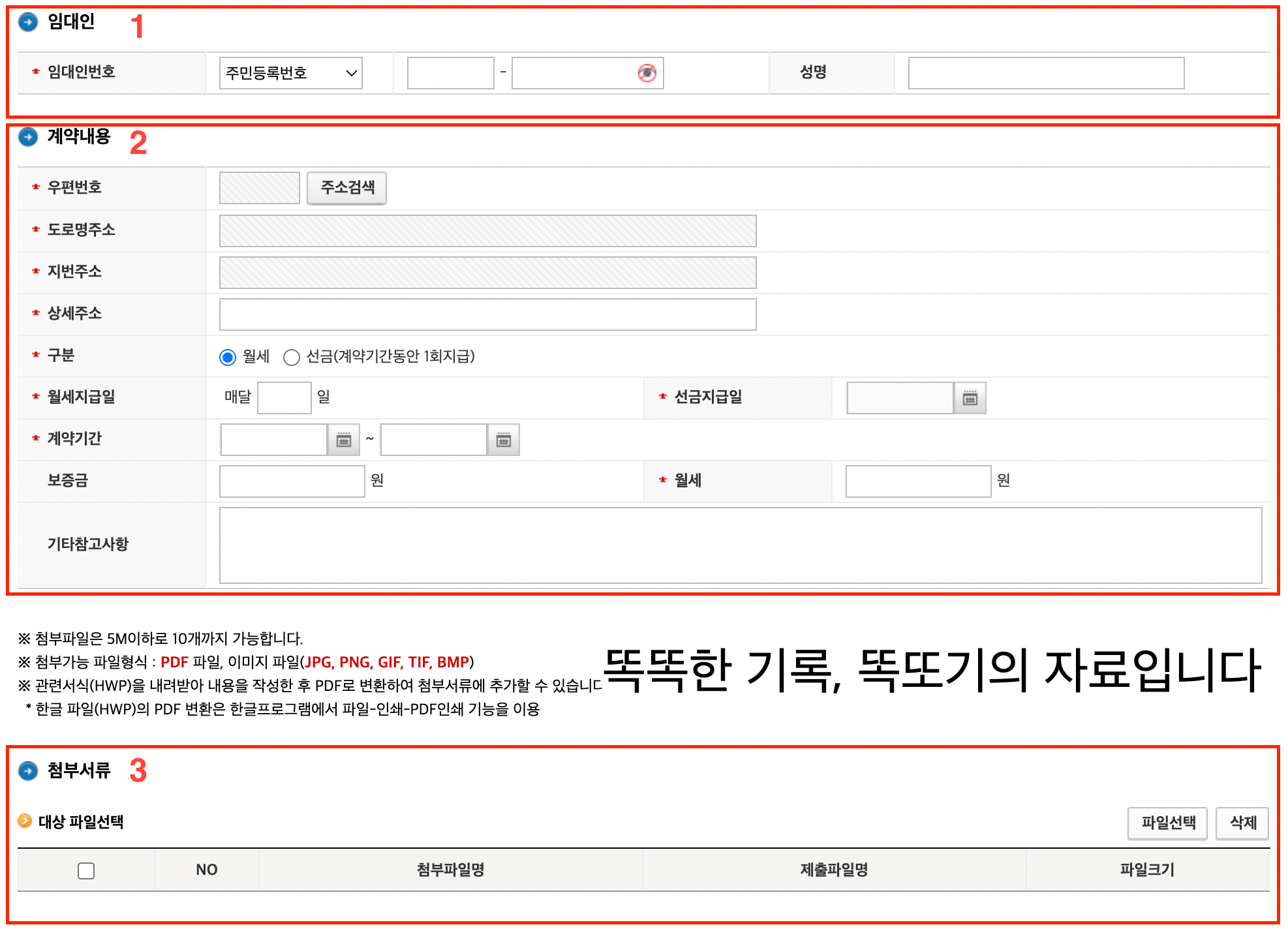Click the 파일선택 file selection button
Viewport: 1288px width, 929px height.
click(x=1167, y=823)
